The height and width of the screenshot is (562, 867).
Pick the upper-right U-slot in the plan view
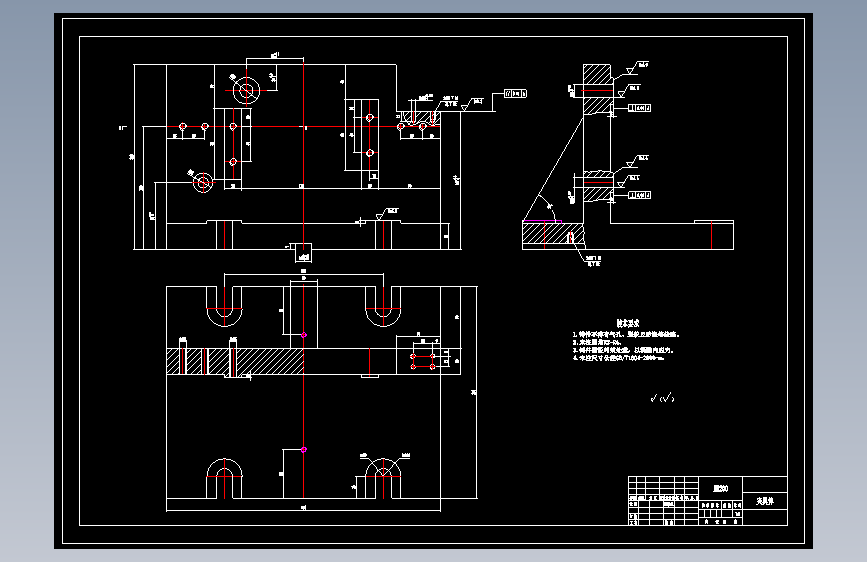(383, 306)
